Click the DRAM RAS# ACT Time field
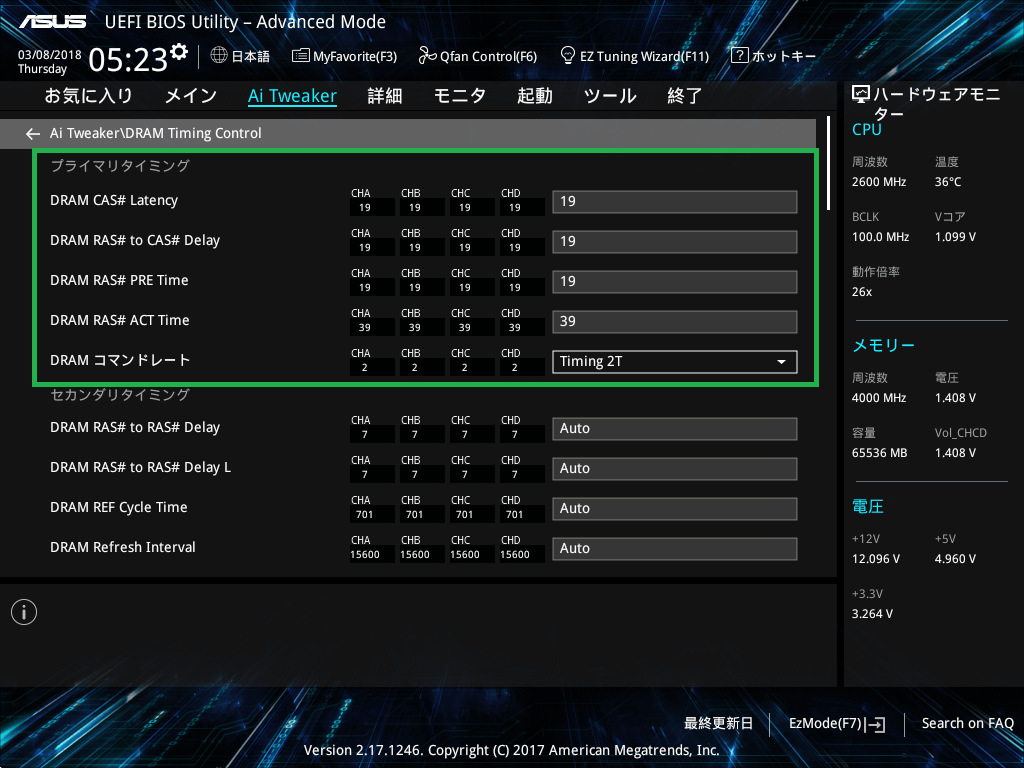This screenshot has height=768, width=1024. click(x=675, y=321)
